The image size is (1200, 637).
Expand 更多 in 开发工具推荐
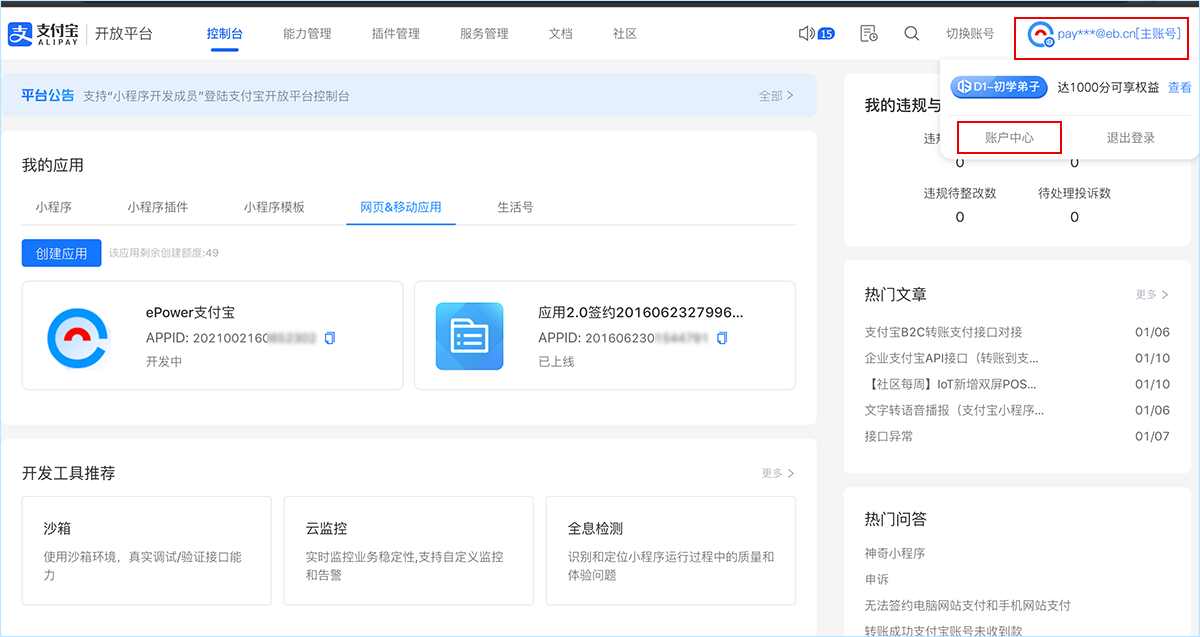778,473
